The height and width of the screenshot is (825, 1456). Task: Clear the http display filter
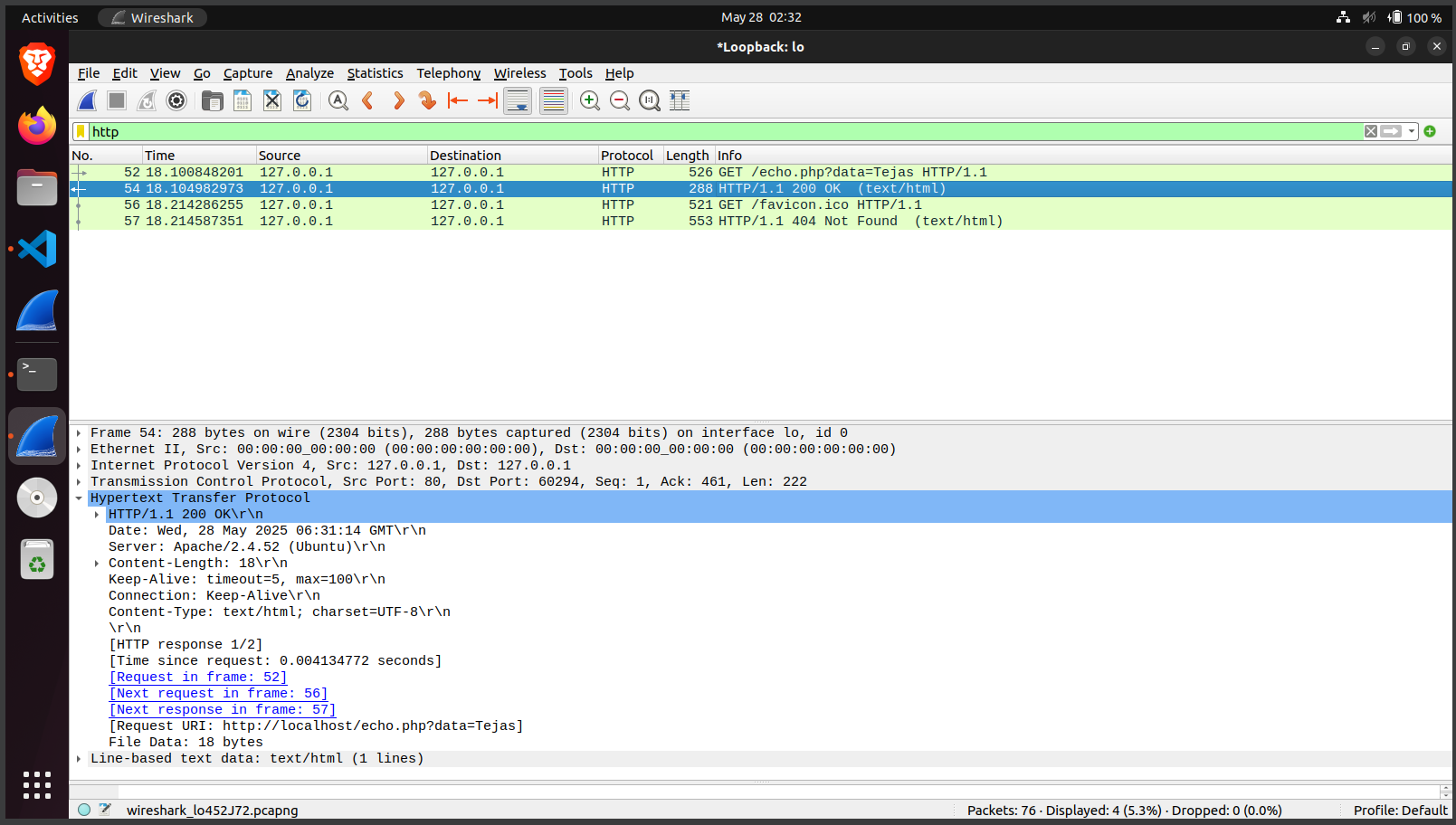[x=1371, y=131]
